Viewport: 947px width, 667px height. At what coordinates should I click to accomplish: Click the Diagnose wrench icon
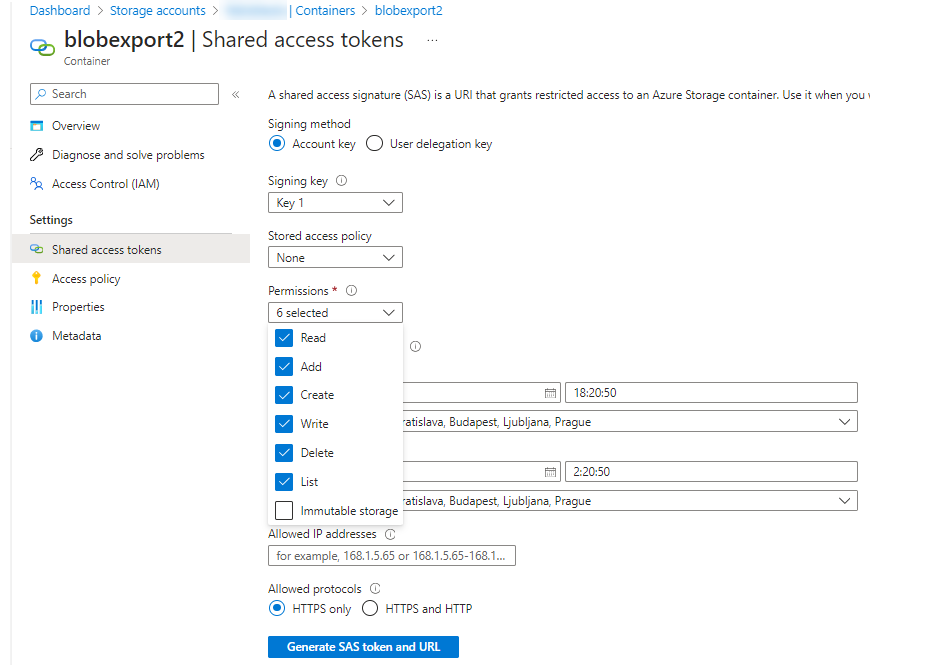[37, 155]
